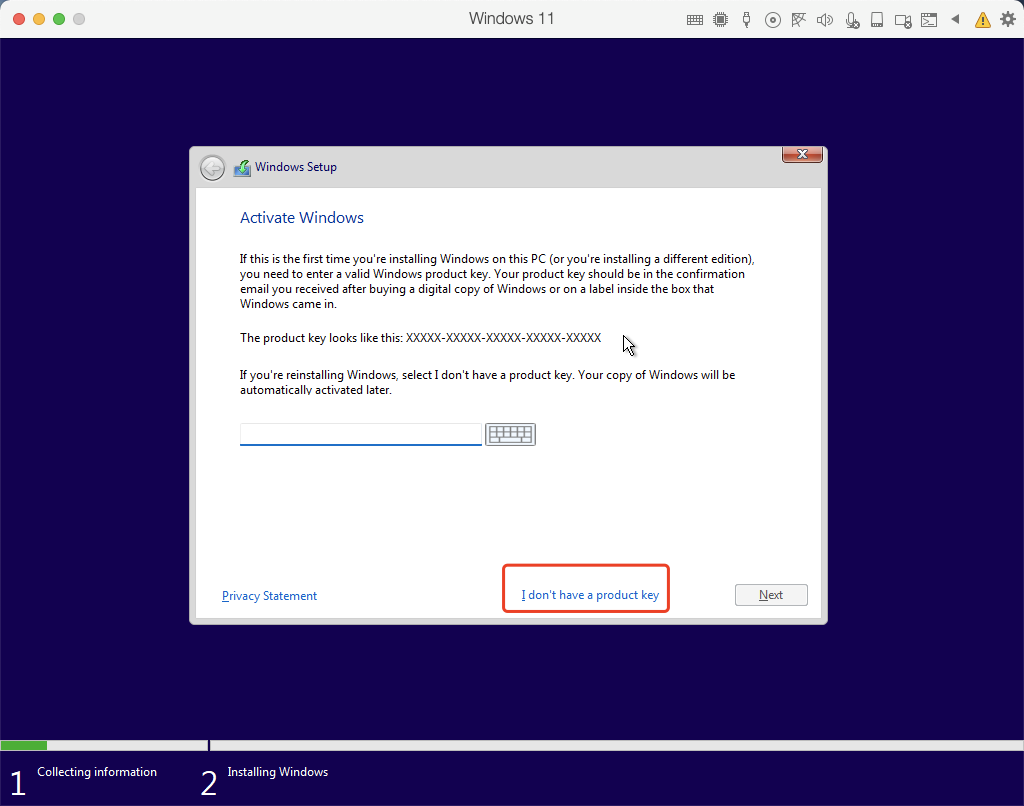Click the setup progress bar

(512, 745)
